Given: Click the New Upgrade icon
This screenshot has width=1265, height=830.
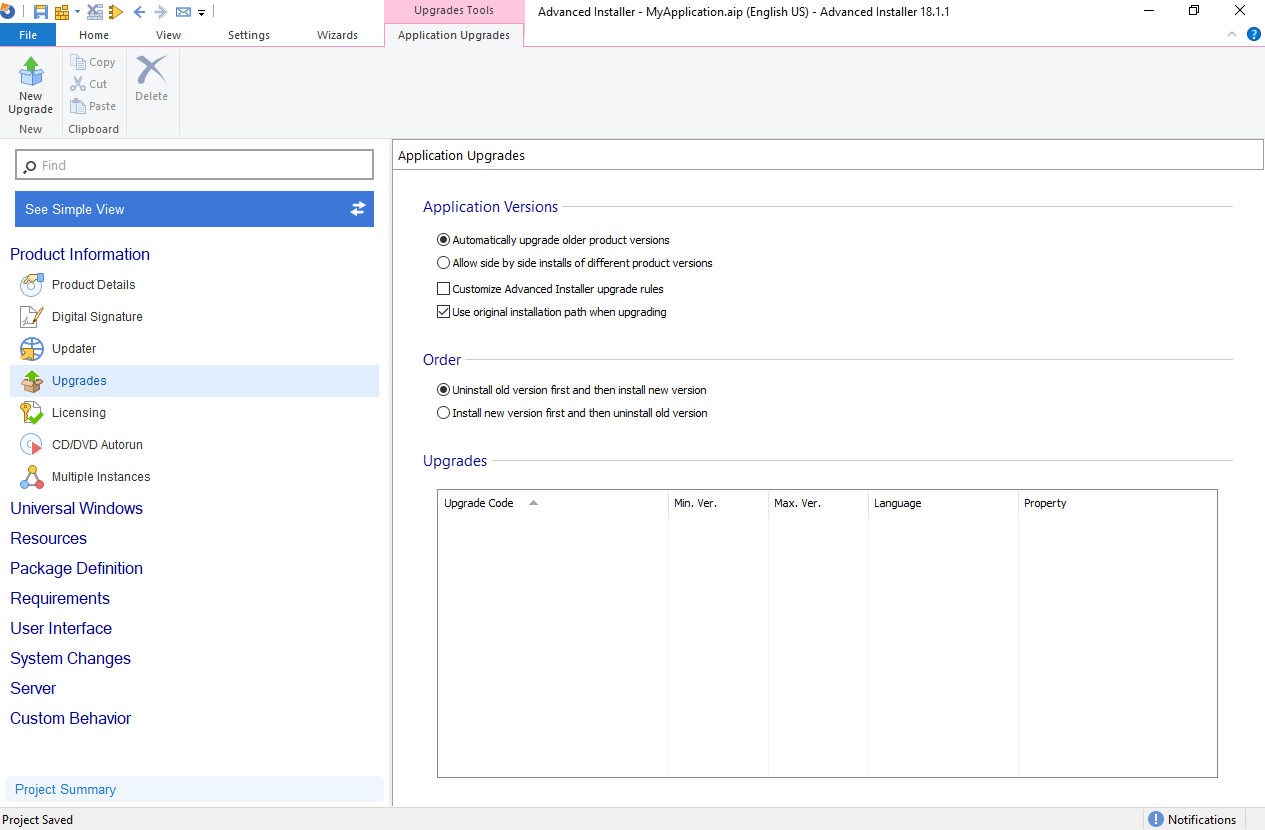Looking at the screenshot, I should pos(31,72).
